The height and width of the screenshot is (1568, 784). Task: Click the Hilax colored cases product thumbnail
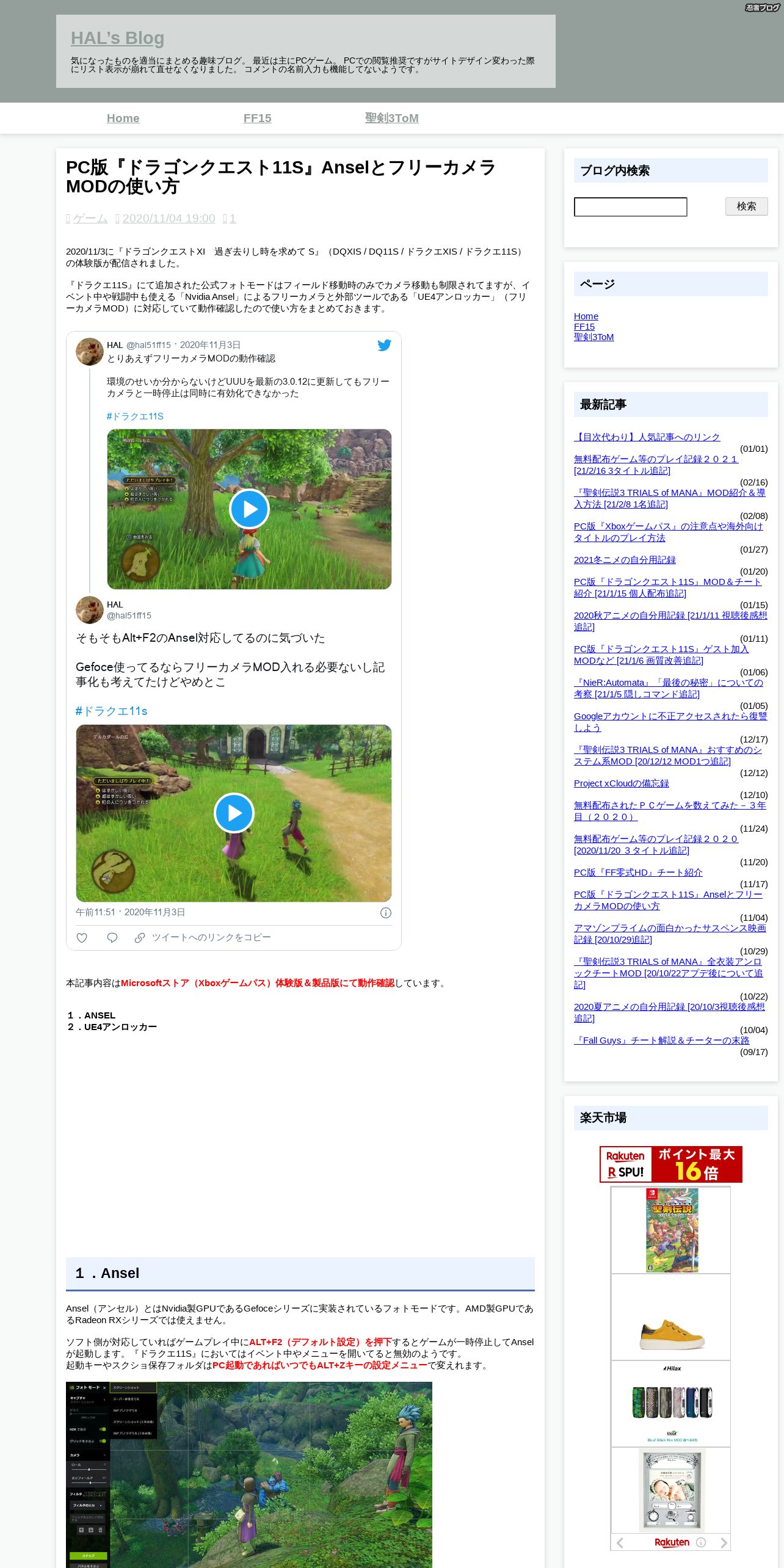click(671, 1403)
